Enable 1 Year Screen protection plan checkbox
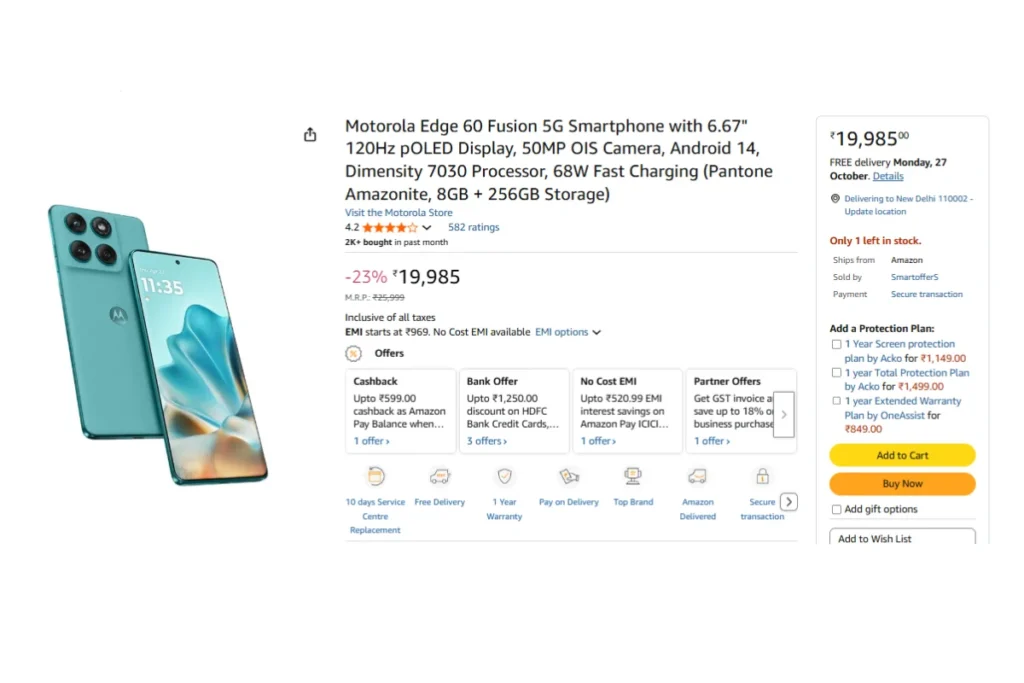Image resolution: width=1024 pixels, height=683 pixels. click(x=836, y=344)
